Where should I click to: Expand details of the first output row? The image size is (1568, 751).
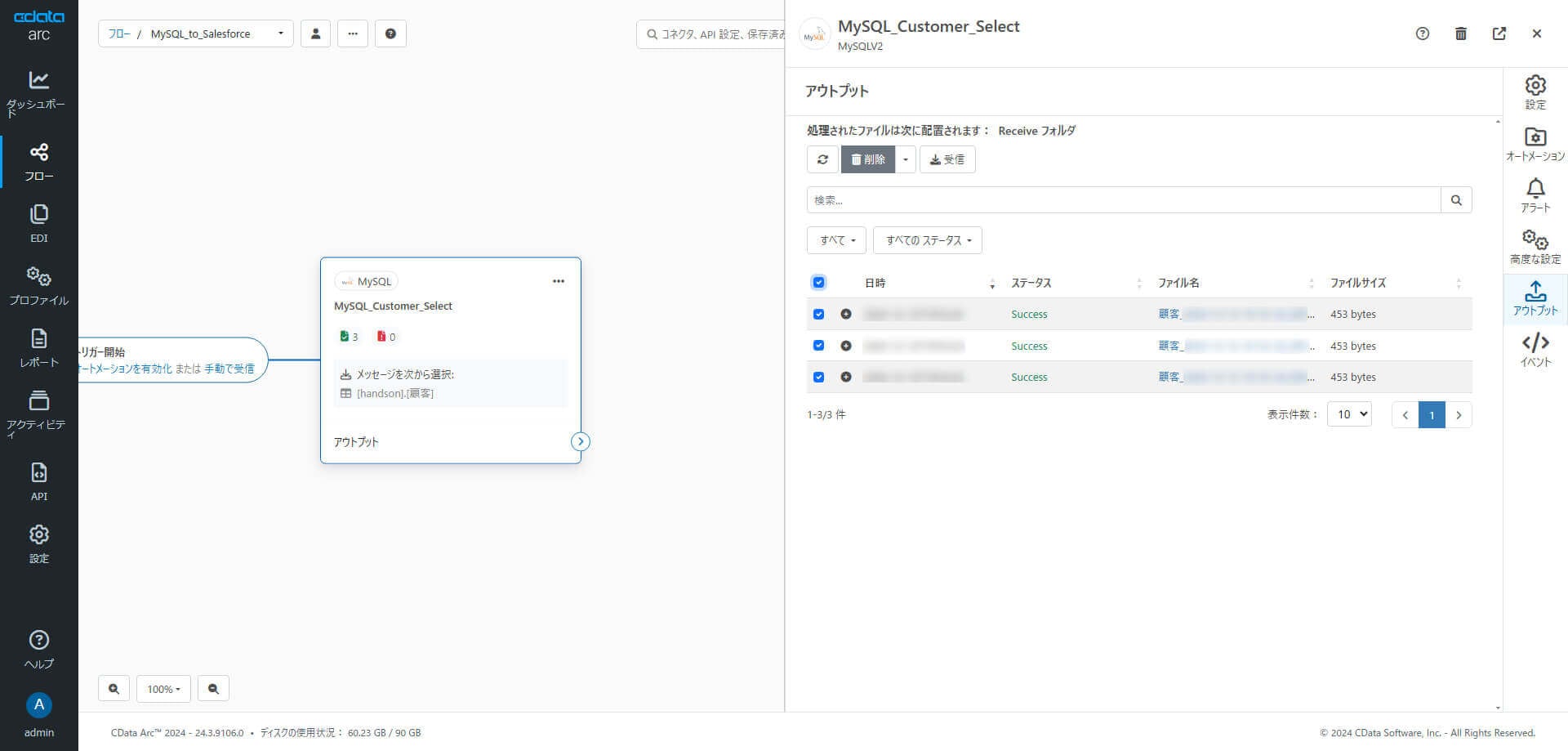pyautogui.click(x=846, y=314)
